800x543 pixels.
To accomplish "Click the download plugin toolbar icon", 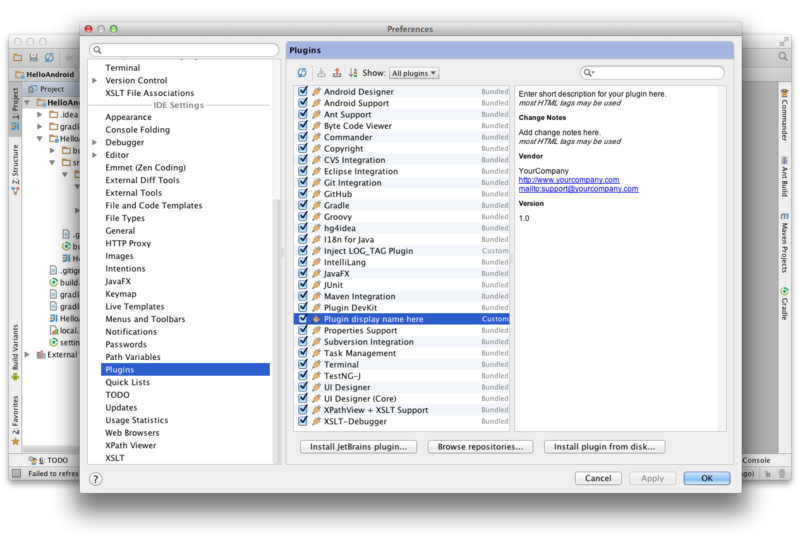I will (x=321, y=73).
